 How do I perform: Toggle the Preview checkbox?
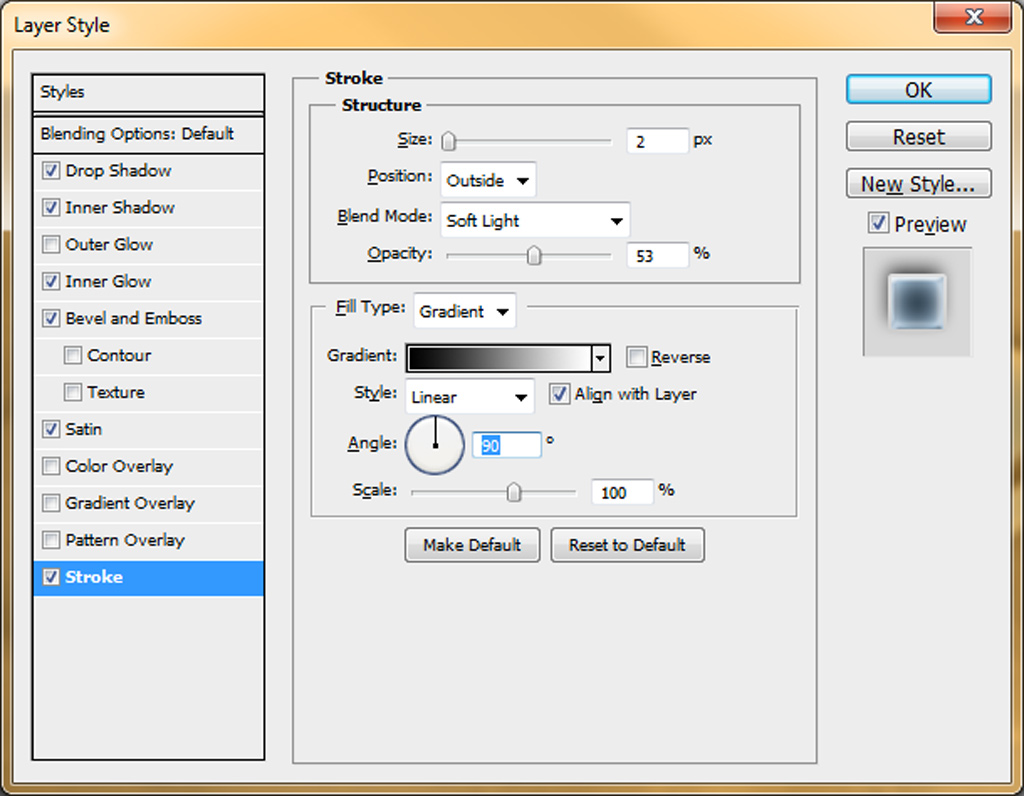878,223
